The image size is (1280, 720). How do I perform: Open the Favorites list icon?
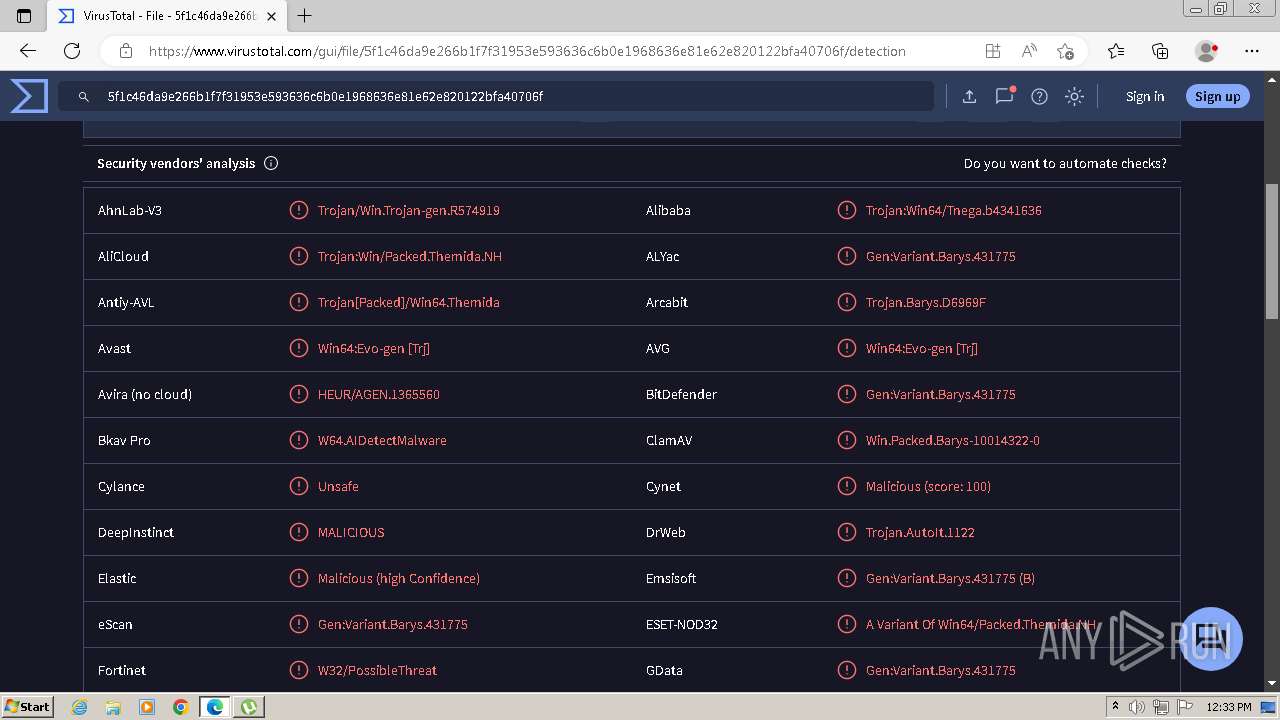(x=1116, y=51)
